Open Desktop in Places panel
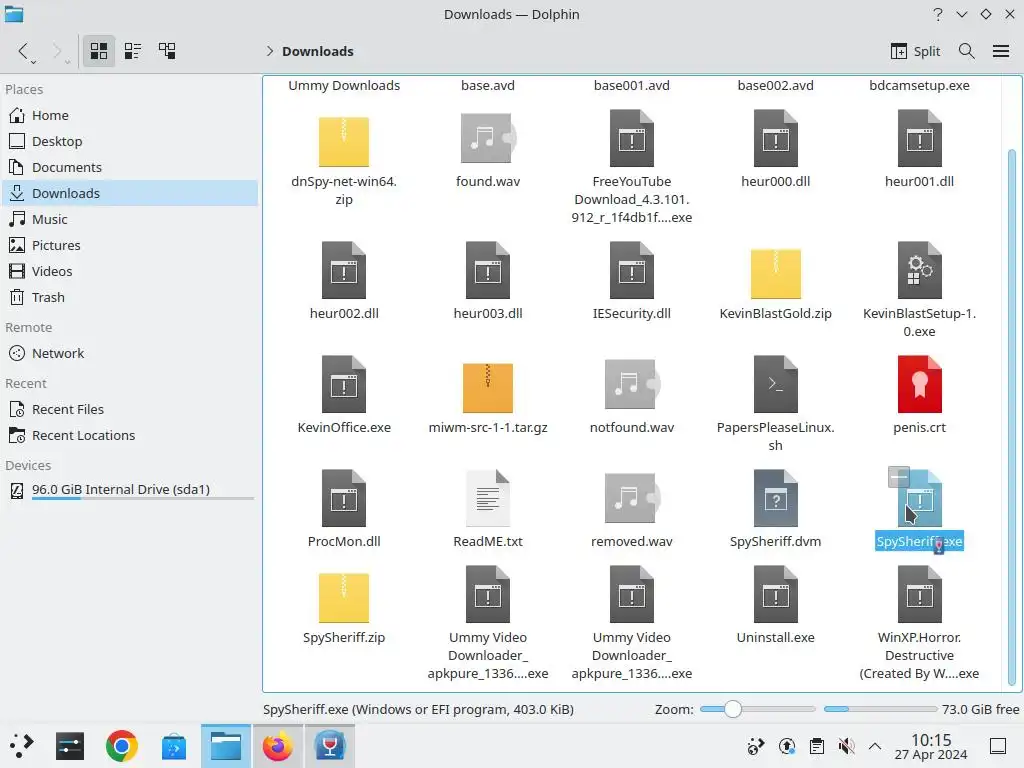The image size is (1024, 768). (x=129, y=141)
